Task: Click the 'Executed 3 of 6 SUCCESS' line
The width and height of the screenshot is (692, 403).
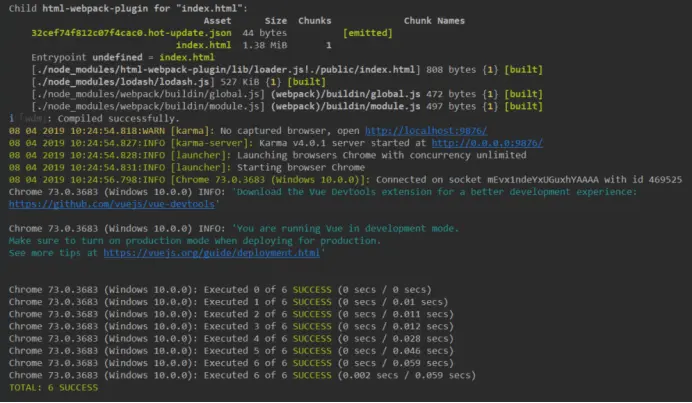Action: click(x=231, y=326)
